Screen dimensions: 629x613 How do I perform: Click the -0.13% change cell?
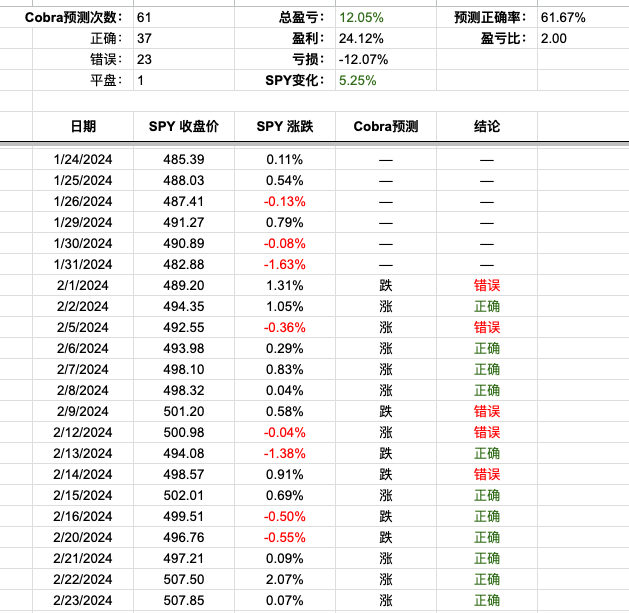[x=285, y=201]
